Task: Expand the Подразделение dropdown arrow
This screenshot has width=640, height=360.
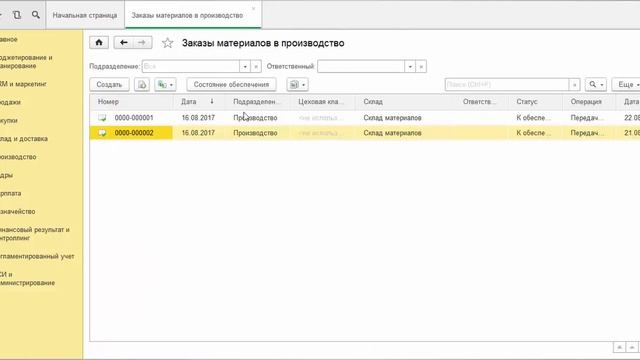Action: [245, 67]
